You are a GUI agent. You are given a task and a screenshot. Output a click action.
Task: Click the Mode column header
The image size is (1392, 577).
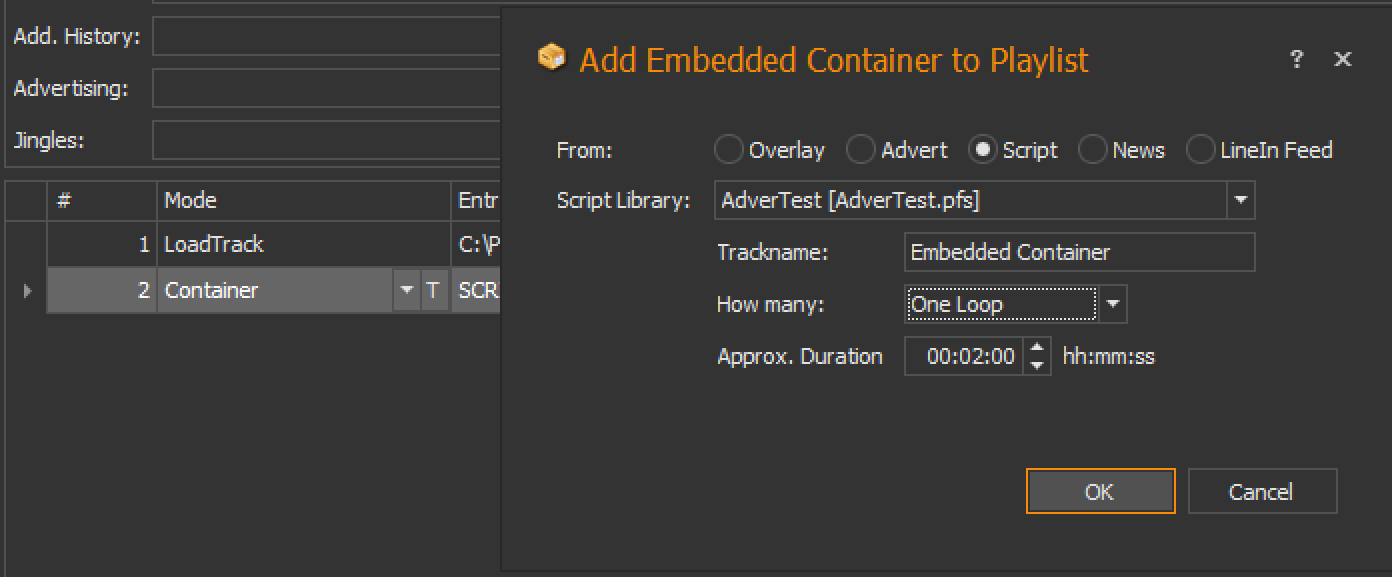click(x=300, y=200)
